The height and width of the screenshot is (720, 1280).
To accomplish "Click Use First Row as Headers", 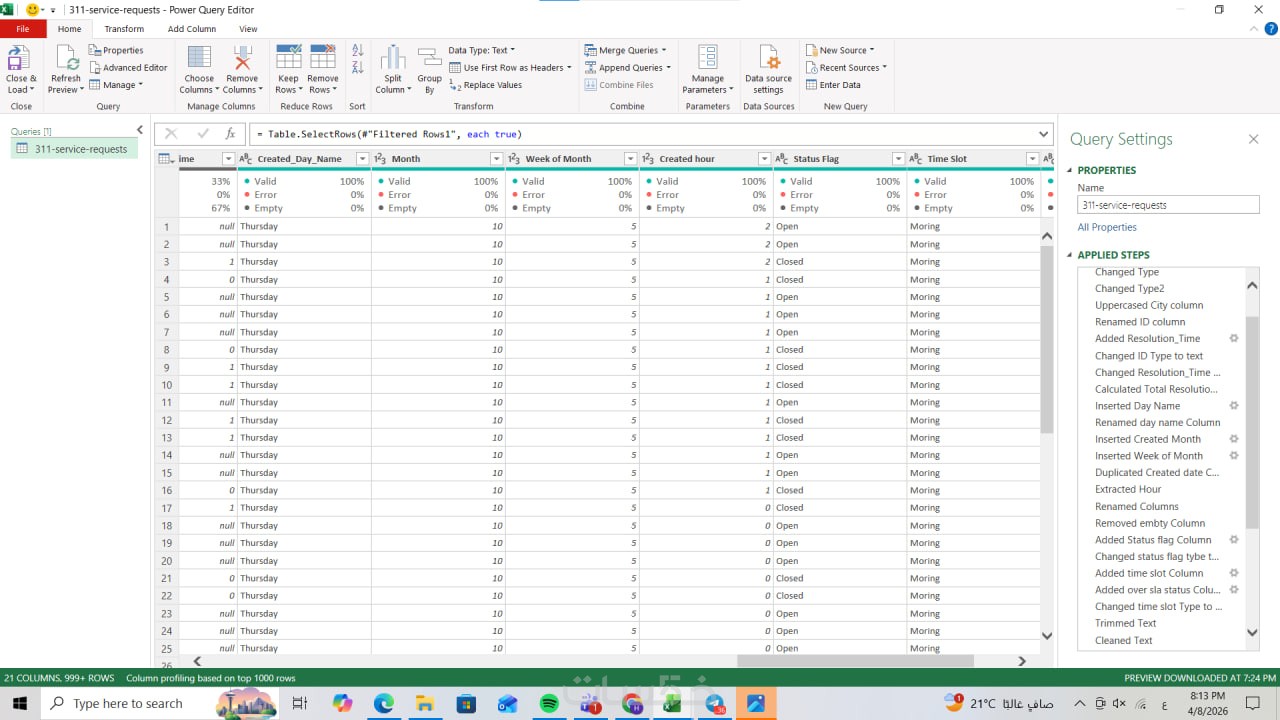I will point(510,68).
